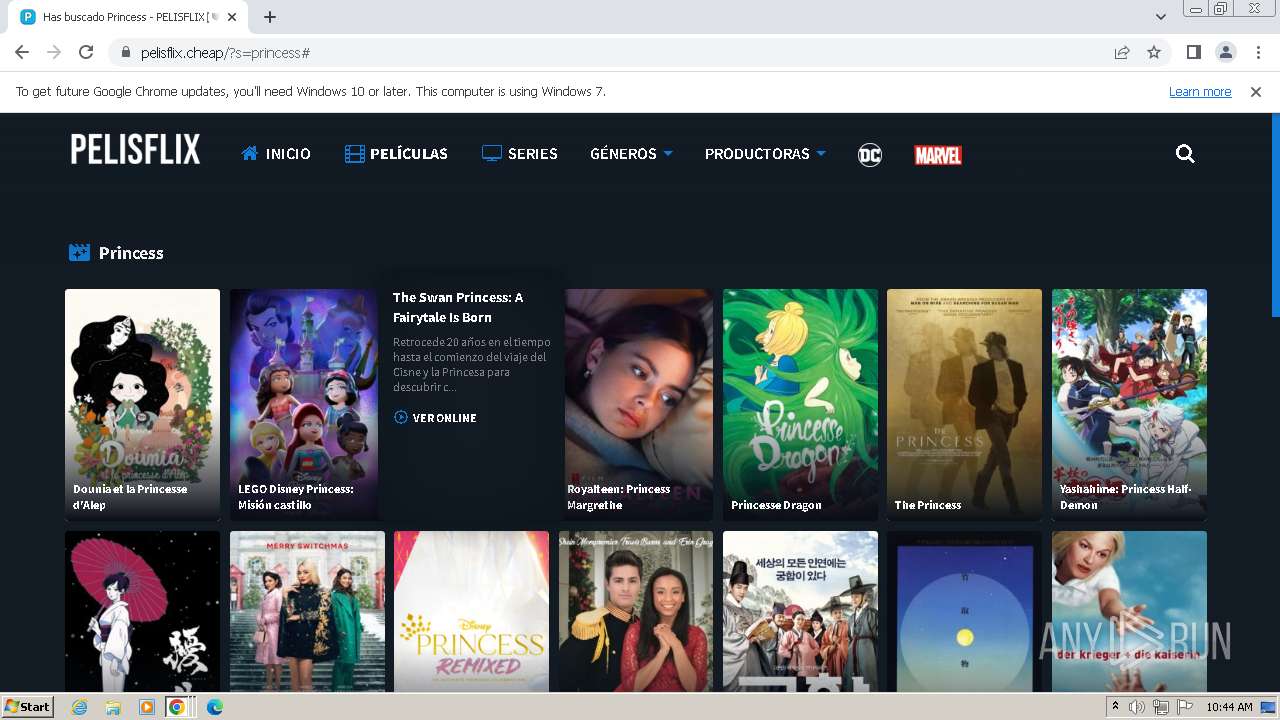Screen dimensions: 1280x720
Task: Open Royalteen: Princess Margrethe poster
Action: pos(639,404)
